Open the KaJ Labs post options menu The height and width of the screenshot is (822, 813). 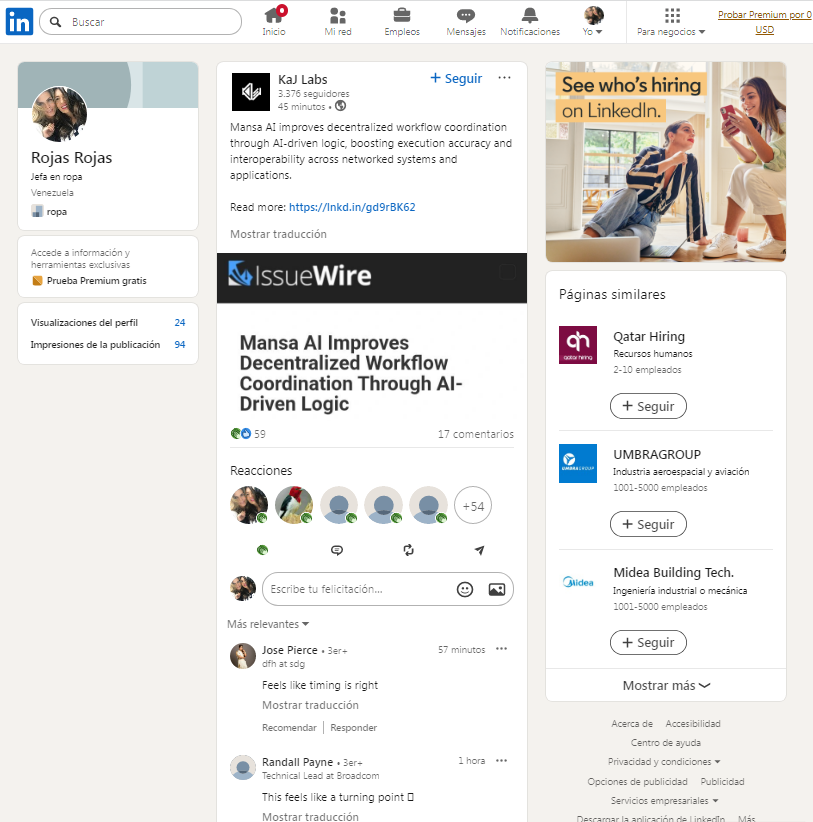click(504, 78)
